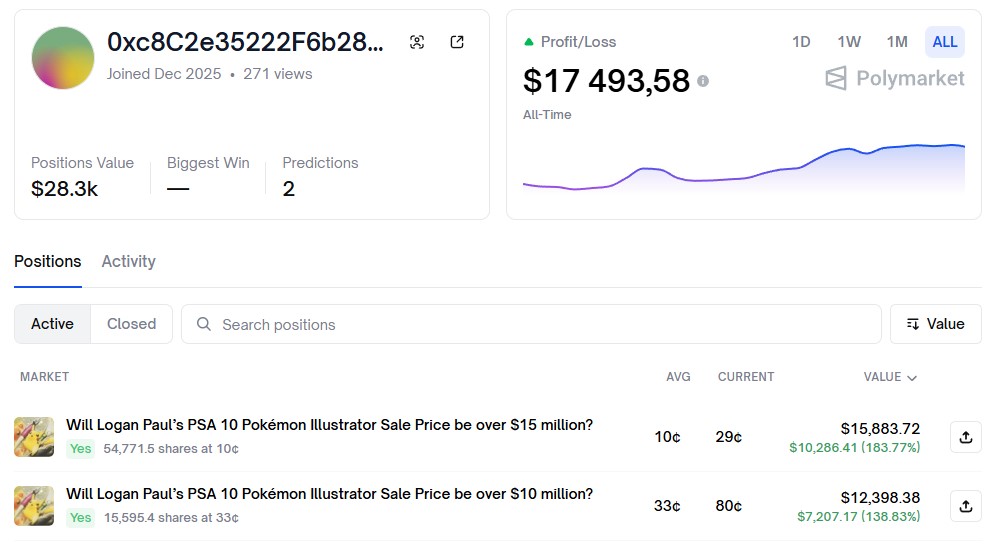Screen dimensions: 998x550
Task: Open the over $15 million market link
Action: pos(329,425)
